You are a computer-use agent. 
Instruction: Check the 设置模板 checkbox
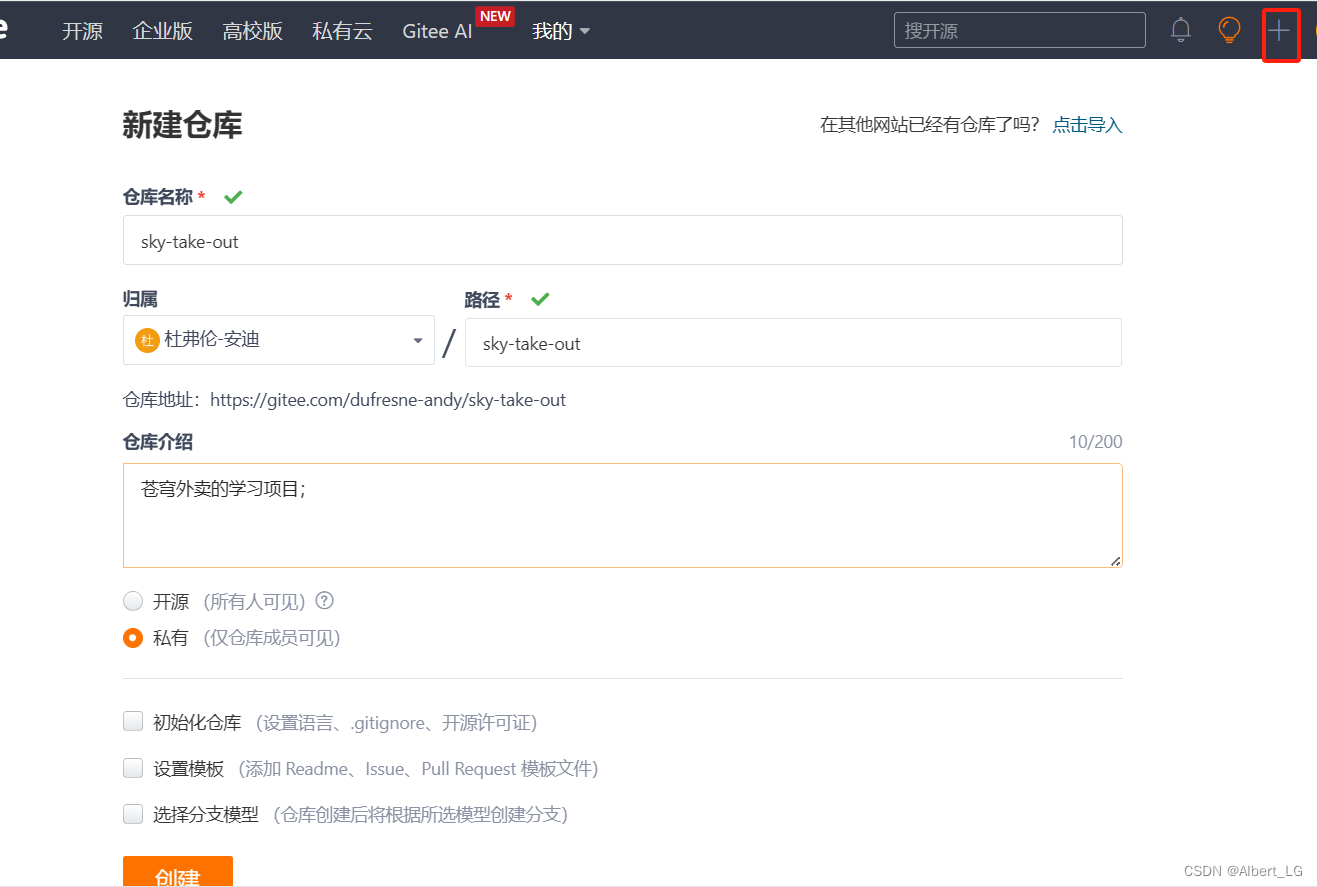pos(133,768)
